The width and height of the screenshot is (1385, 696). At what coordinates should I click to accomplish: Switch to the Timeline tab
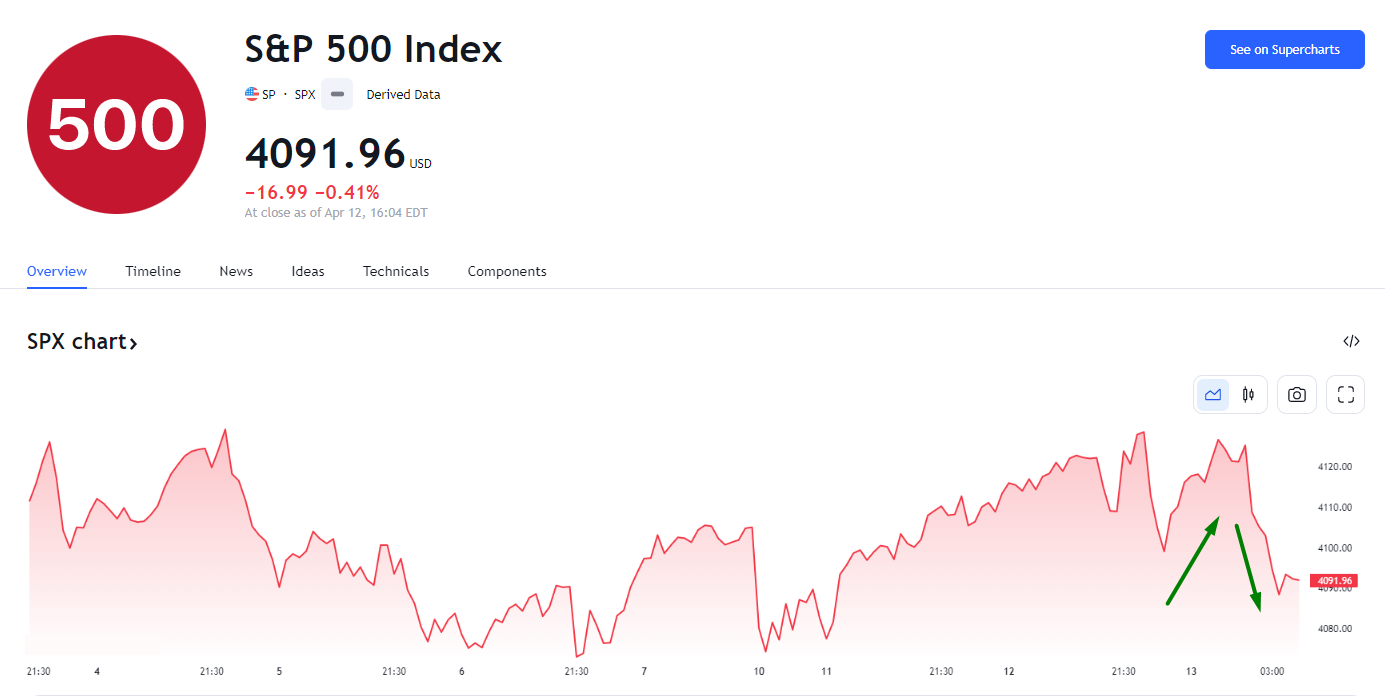153,271
